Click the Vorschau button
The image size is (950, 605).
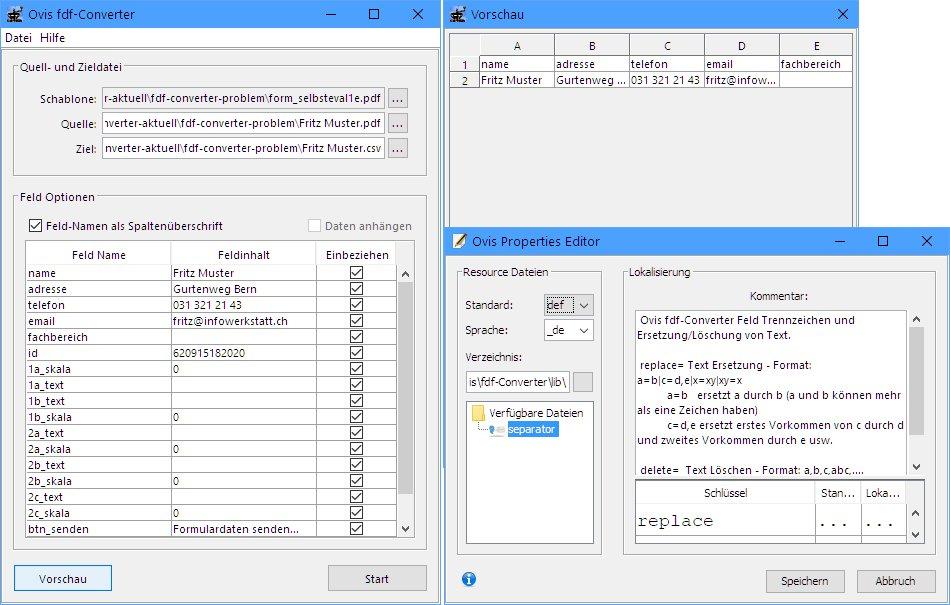click(63, 579)
